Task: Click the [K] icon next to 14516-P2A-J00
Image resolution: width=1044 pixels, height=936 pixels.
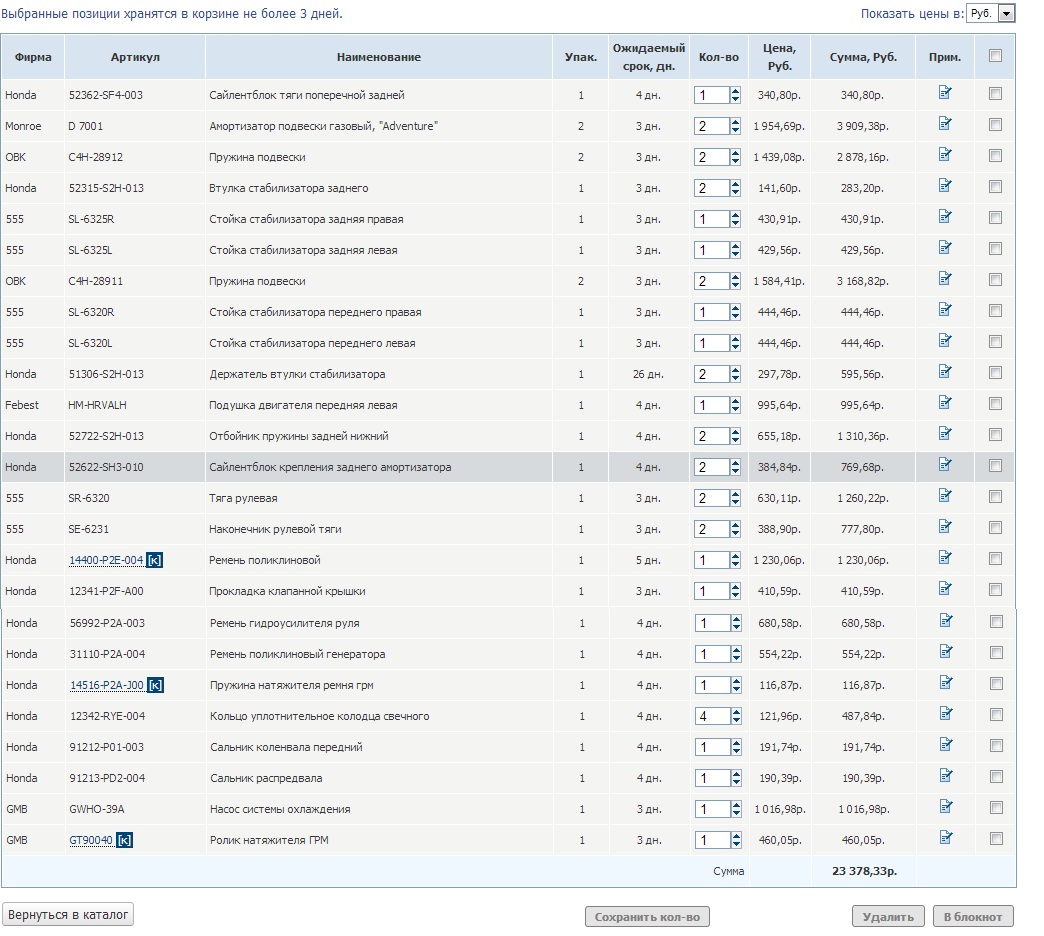Action: click(155, 685)
